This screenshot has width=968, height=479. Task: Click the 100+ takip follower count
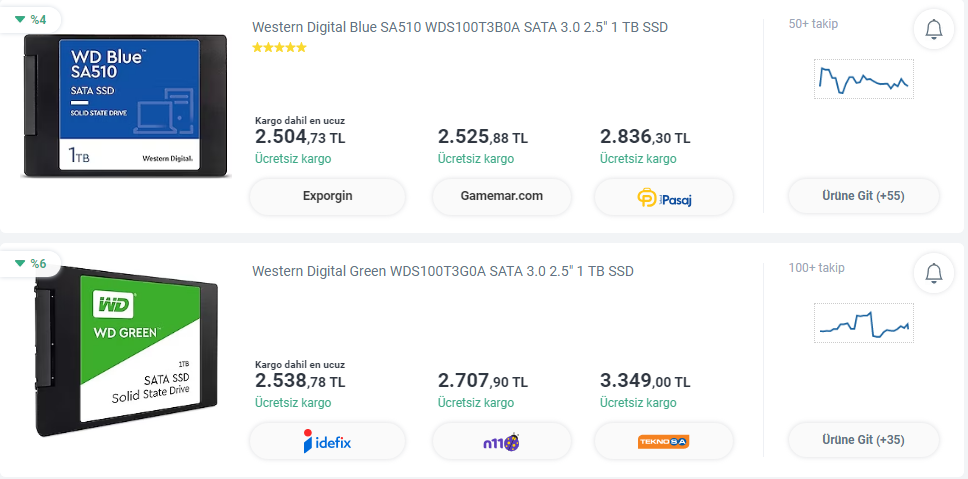(816, 268)
